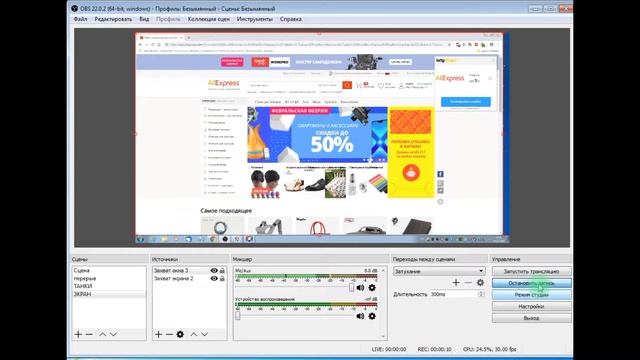The height and width of the screenshot is (360, 640).
Task: Mute the Устройство воспроизведения speaker icon
Action: tap(360, 316)
